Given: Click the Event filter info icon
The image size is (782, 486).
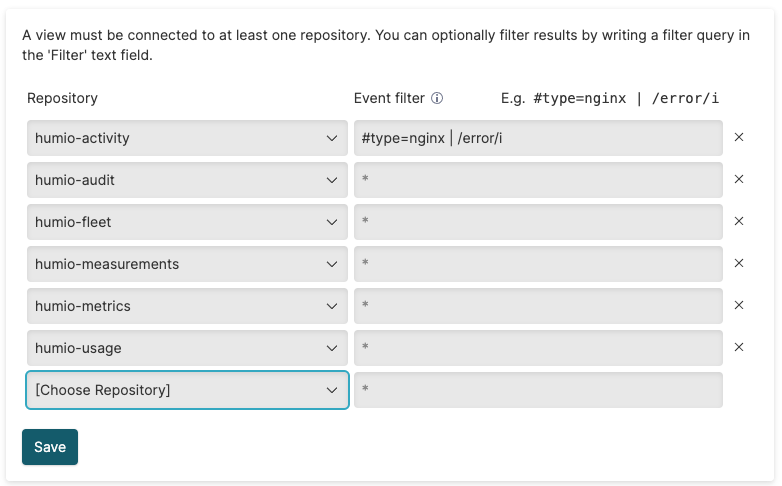Looking at the screenshot, I should (x=437, y=98).
